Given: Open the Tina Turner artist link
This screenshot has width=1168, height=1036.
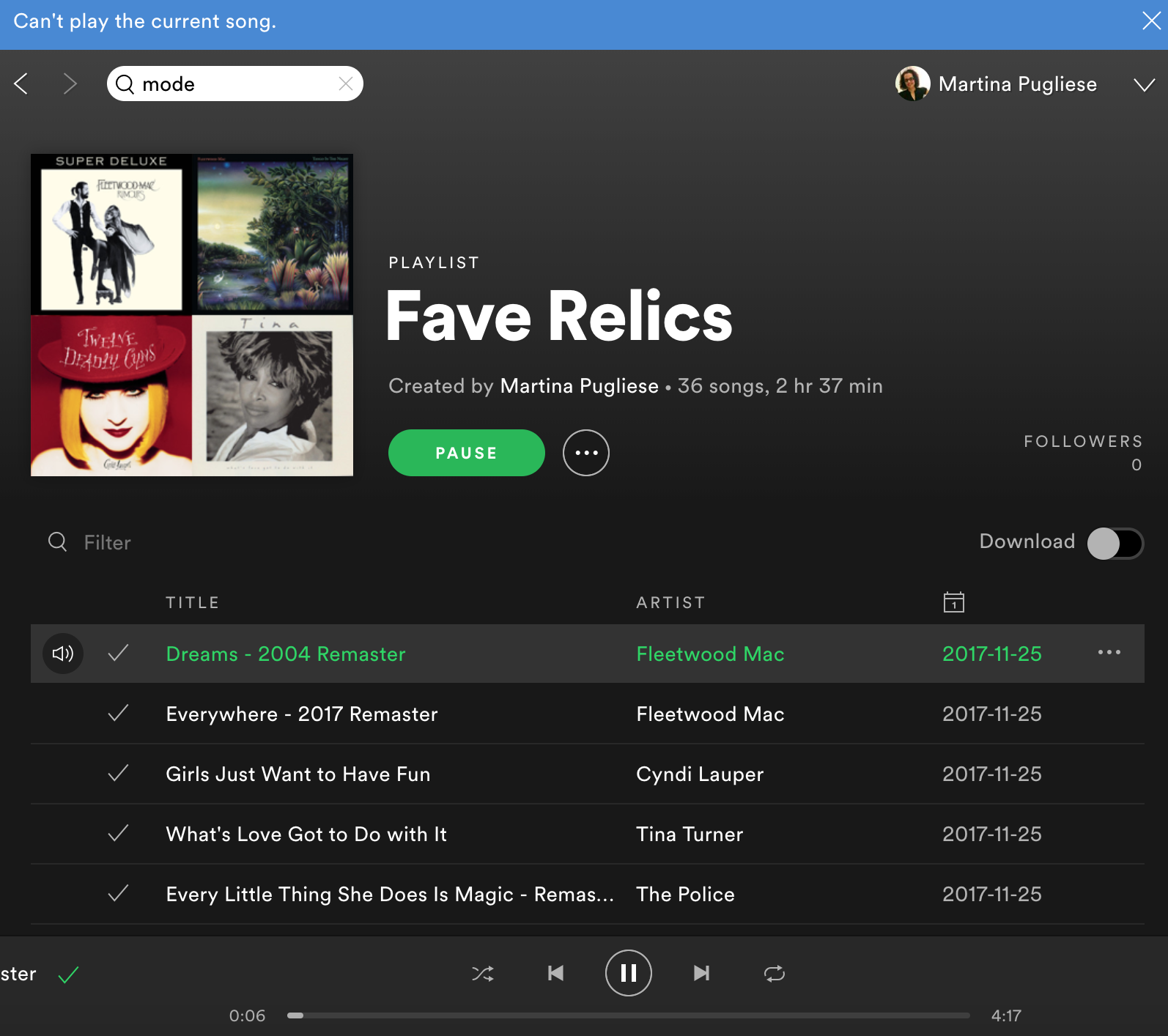Looking at the screenshot, I should pos(690,834).
